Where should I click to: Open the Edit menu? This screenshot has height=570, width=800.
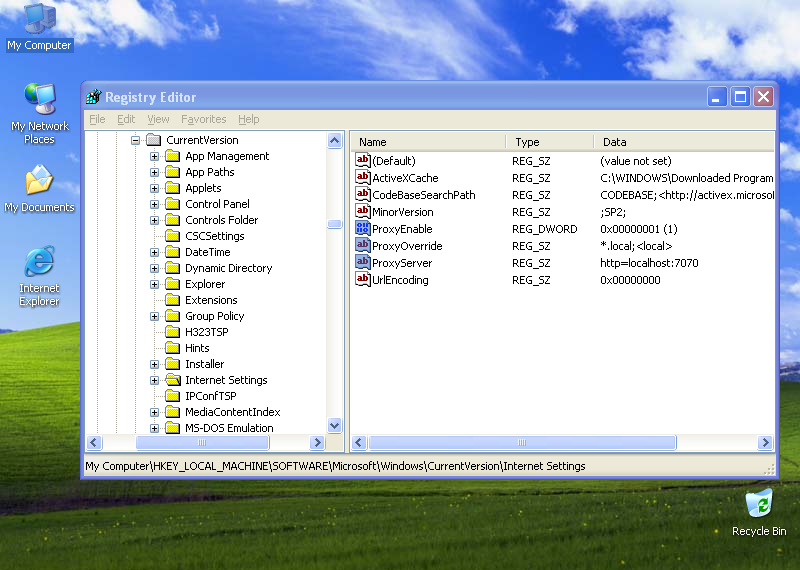126,119
